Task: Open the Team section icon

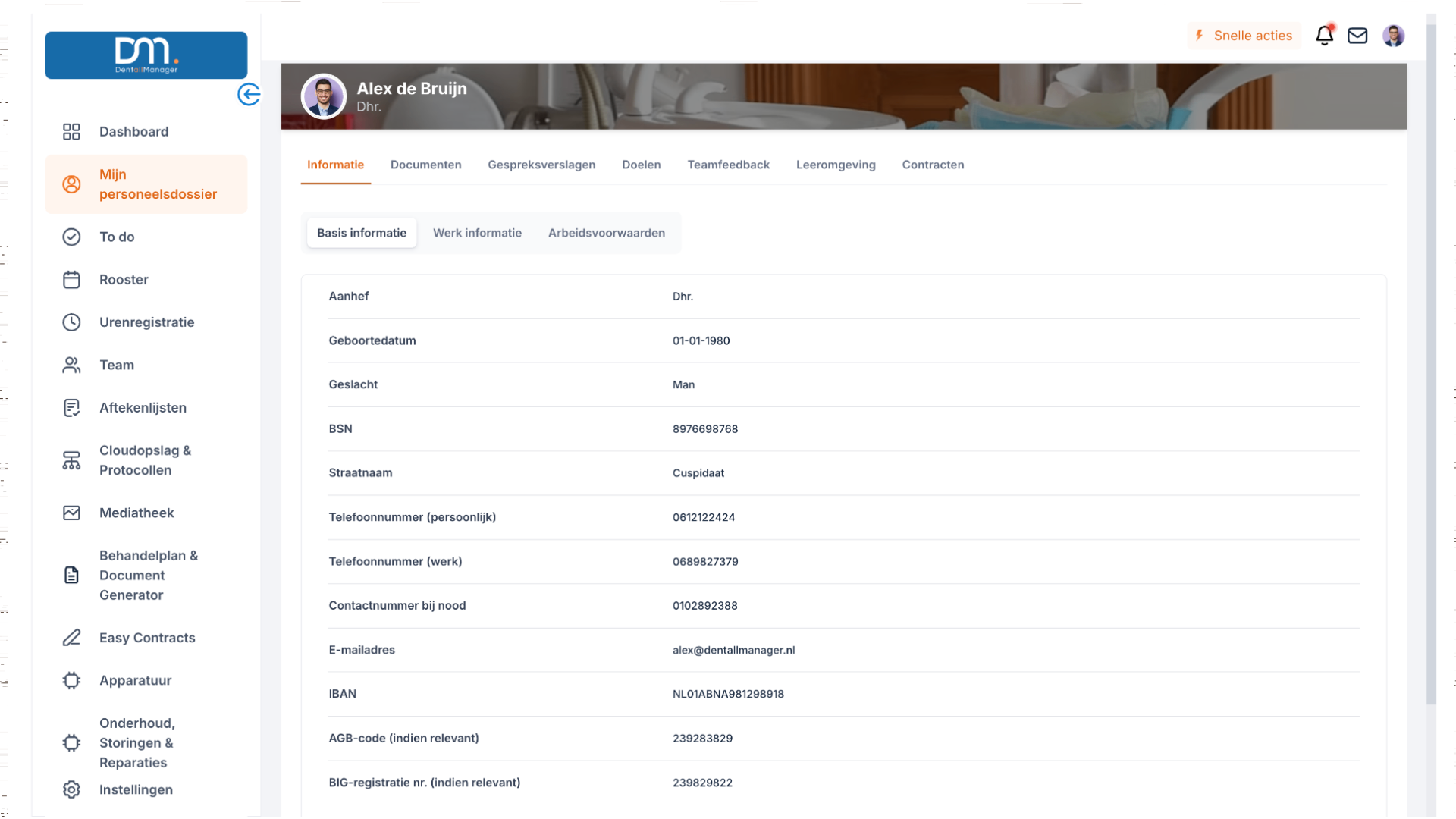Action: pyautogui.click(x=71, y=365)
